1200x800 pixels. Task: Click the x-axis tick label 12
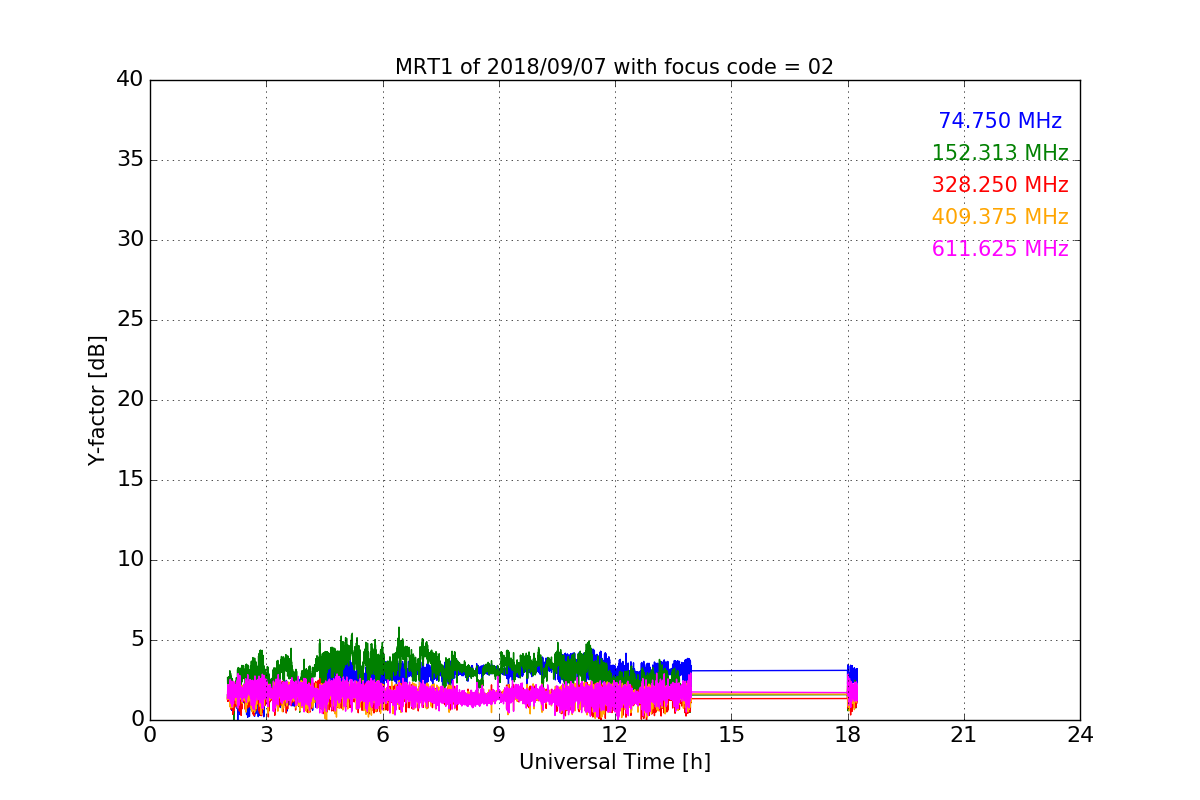(x=615, y=734)
